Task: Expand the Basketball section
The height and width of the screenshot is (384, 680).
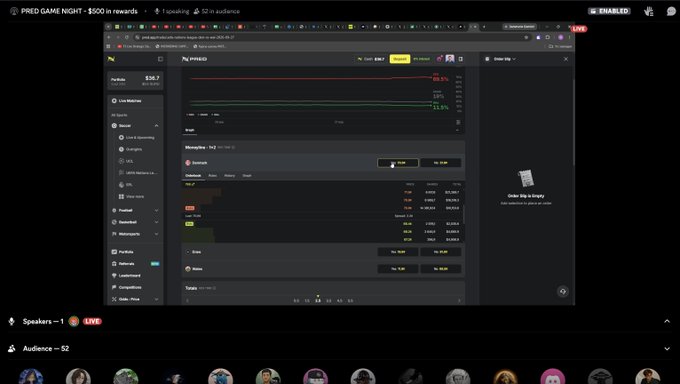Action: [156, 222]
